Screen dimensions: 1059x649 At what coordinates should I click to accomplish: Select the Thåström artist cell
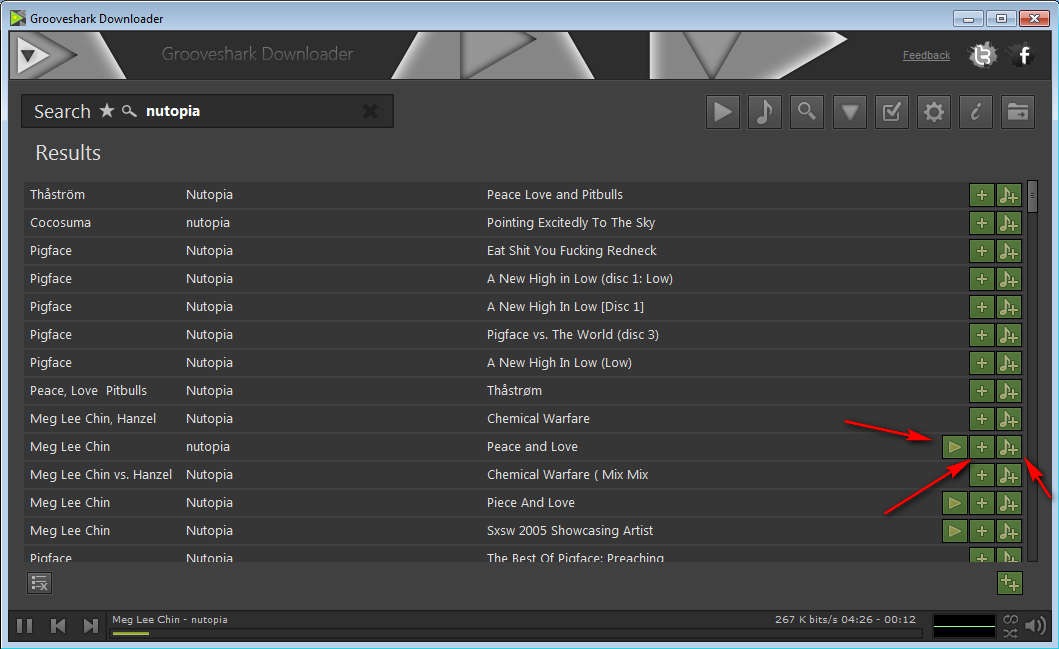(57, 194)
